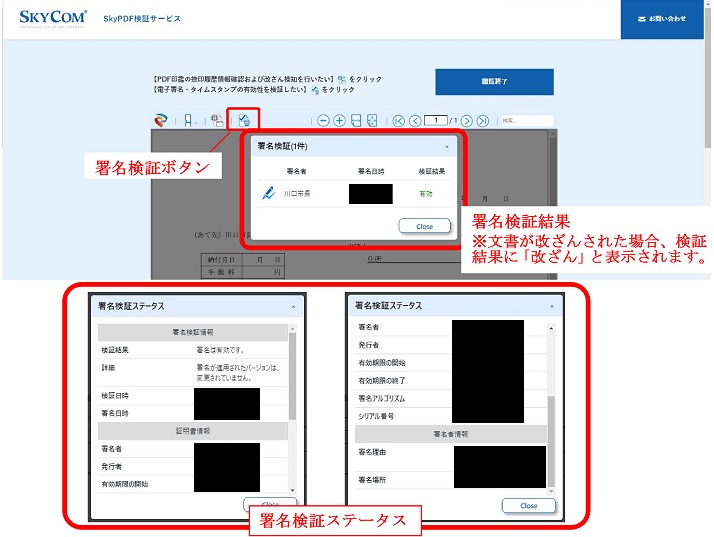This screenshot has width=714, height=537.
Task: Expand the small arrow beside the bookmark icon
Action: click(x=195, y=122)
